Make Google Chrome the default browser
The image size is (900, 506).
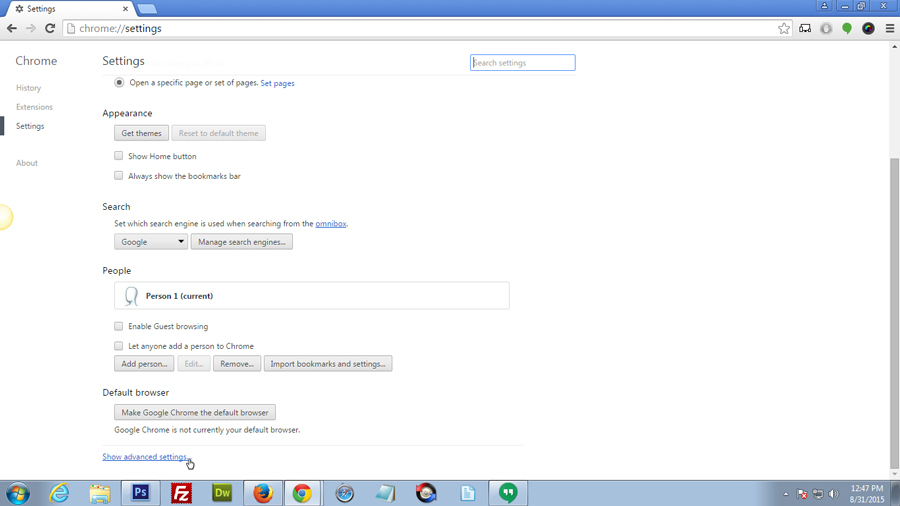[195, 412]
